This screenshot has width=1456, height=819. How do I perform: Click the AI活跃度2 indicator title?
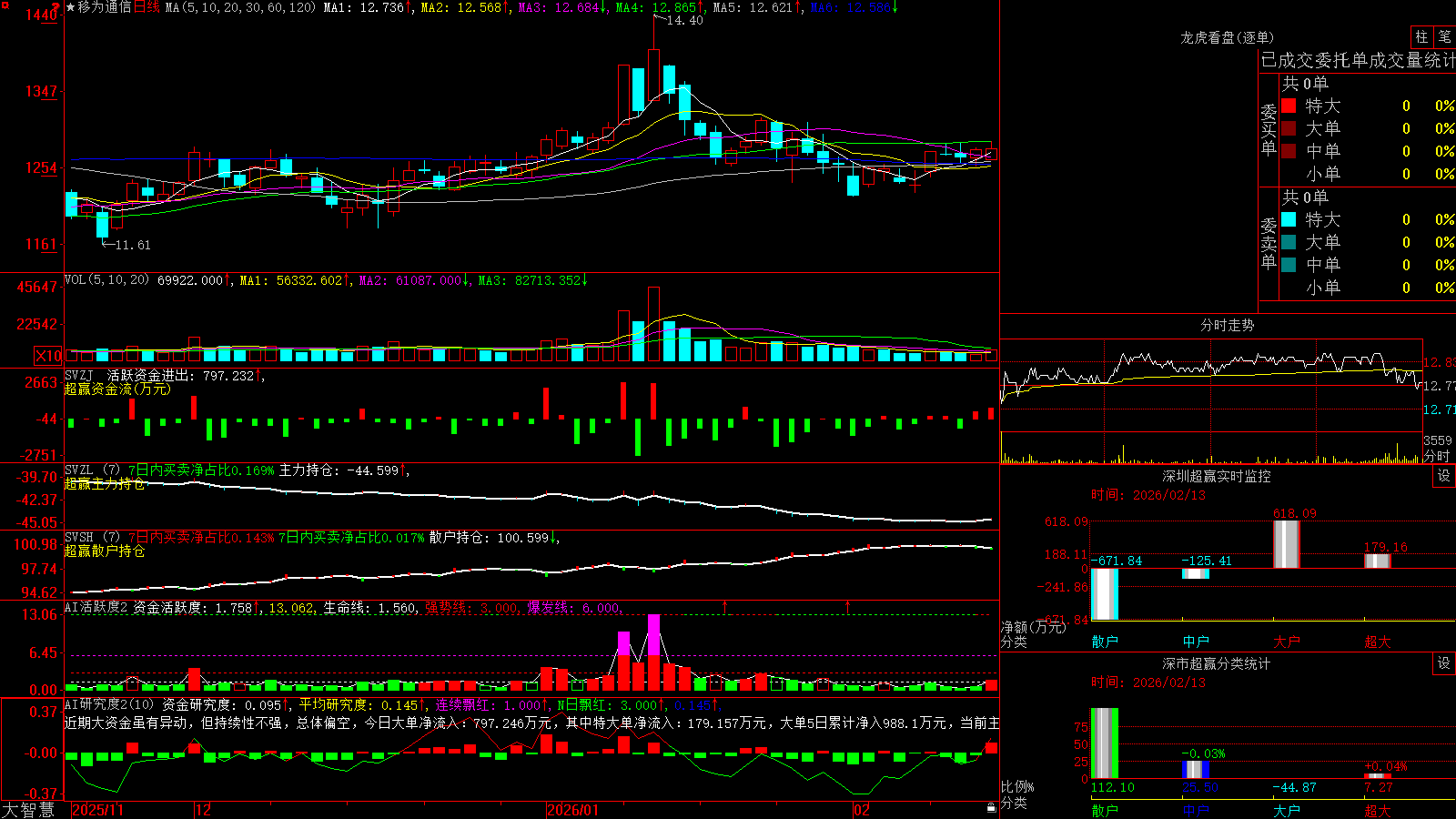click(x=96, y=608)
